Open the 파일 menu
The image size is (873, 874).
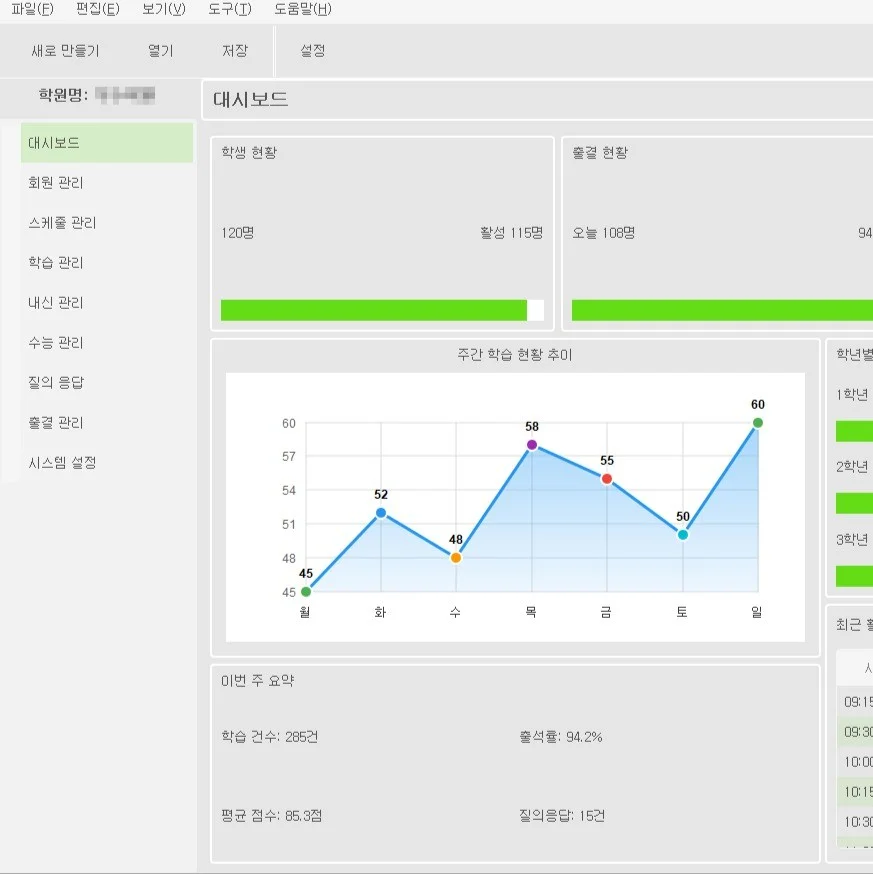pos(30,9)
